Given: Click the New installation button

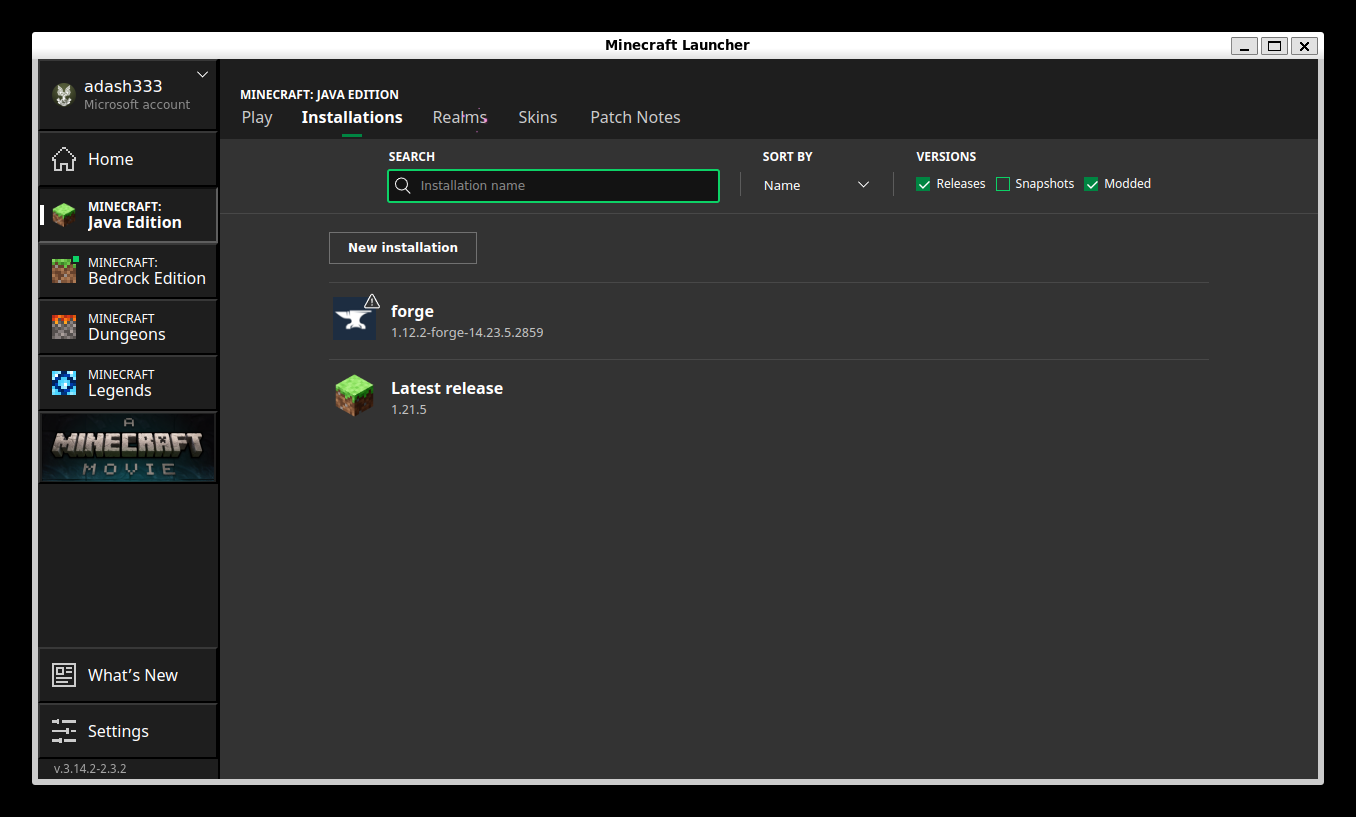Looking at the screenshot, I should click(x=403, y=248).
